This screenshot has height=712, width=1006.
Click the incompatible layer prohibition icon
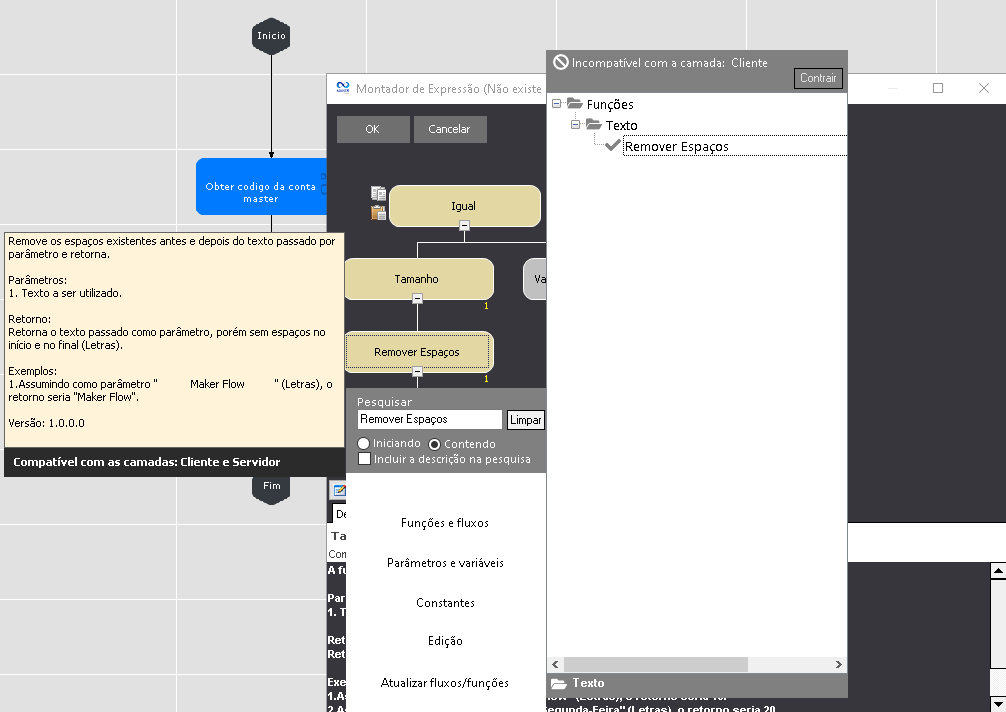pyautogui.click(x=561, y=62)
